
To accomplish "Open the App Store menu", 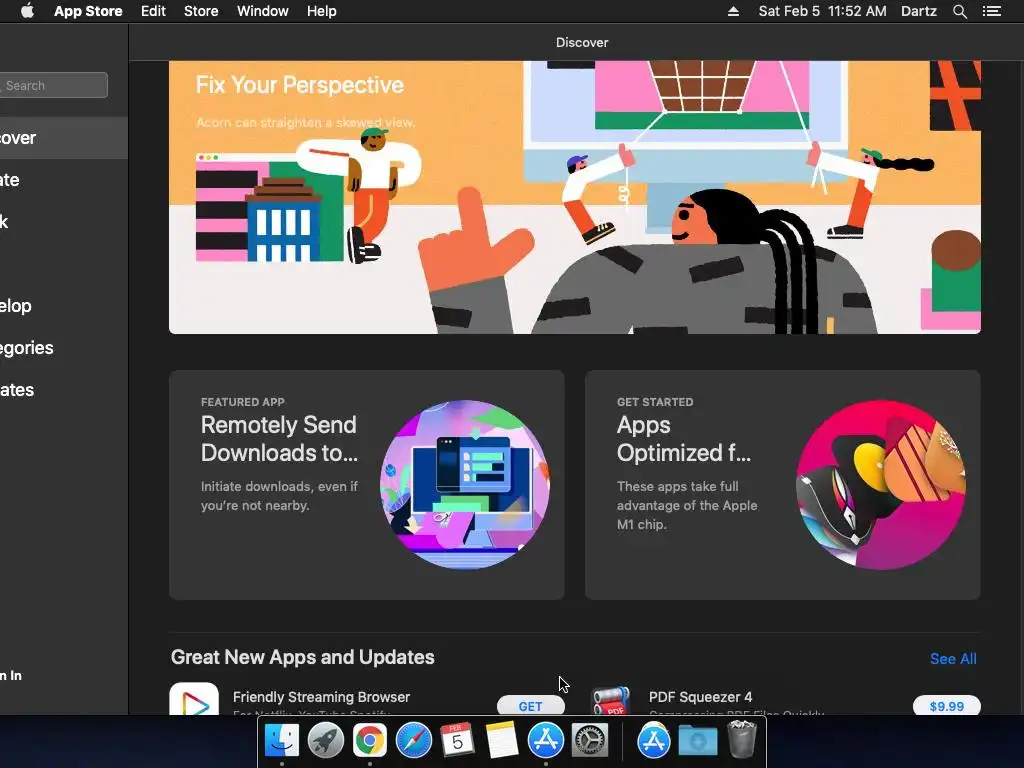I will (x=88, y=11).
